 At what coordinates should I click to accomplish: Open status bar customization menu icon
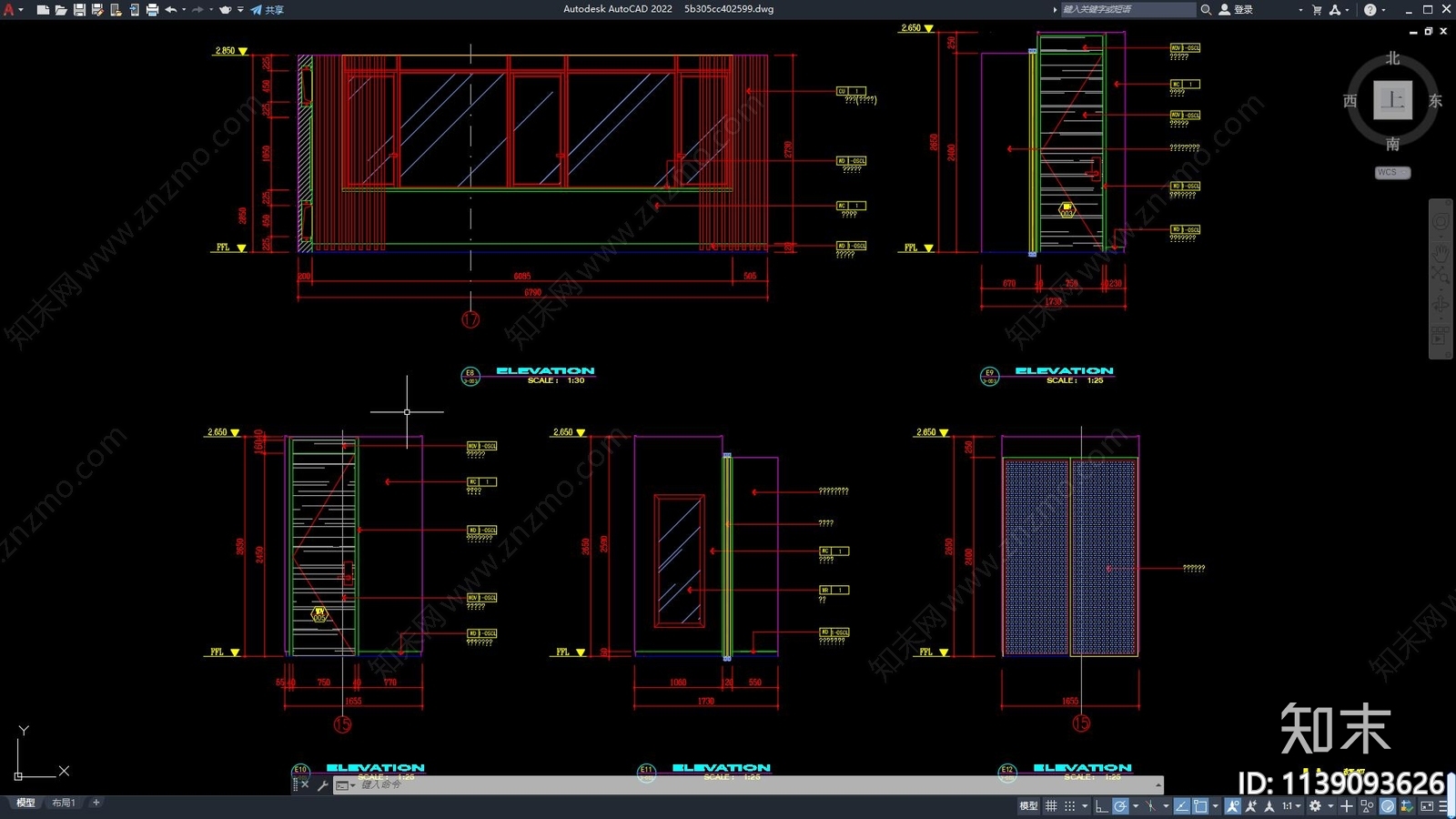click(x=1444, y=806)
